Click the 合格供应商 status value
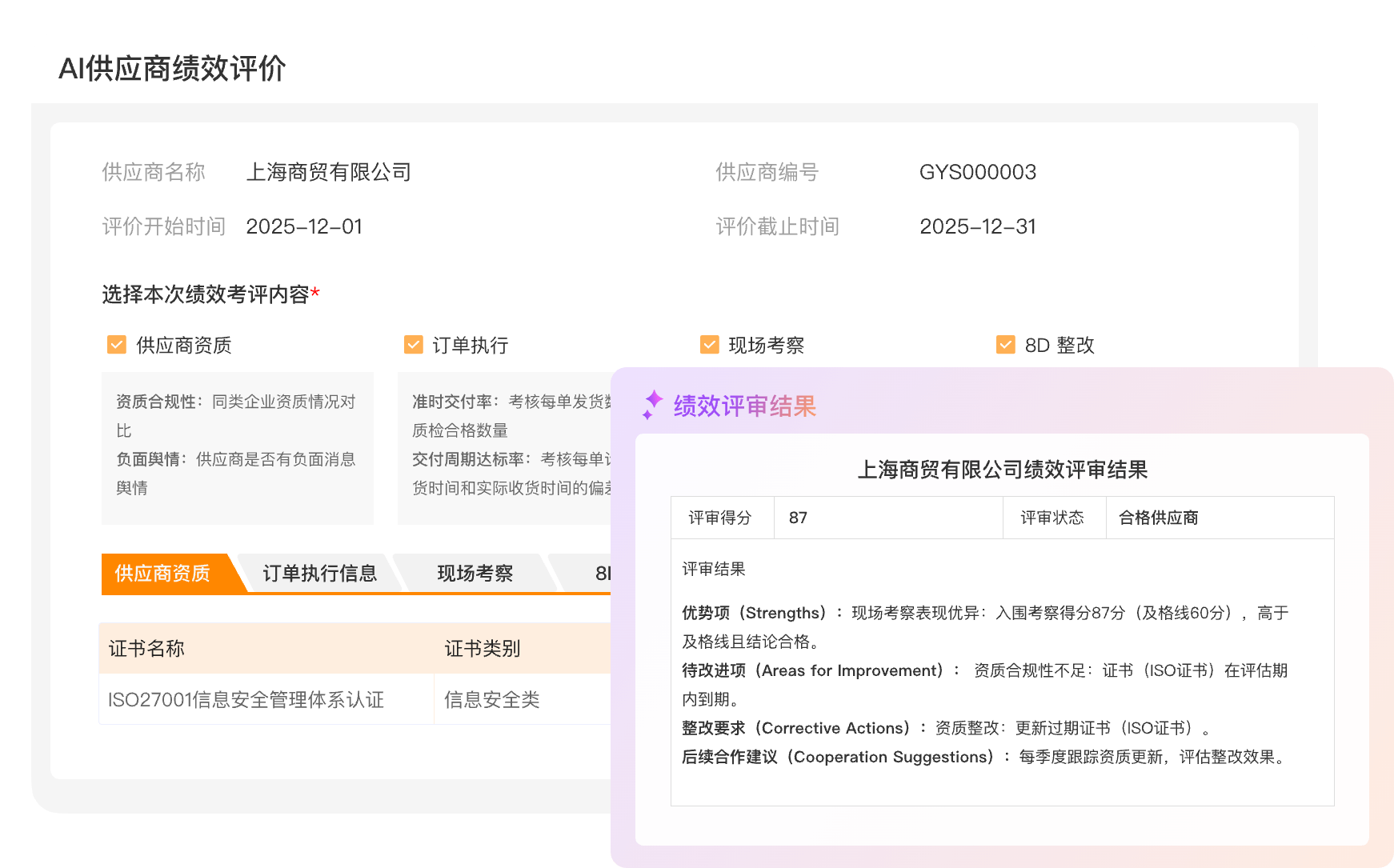 pos(1158,518)
